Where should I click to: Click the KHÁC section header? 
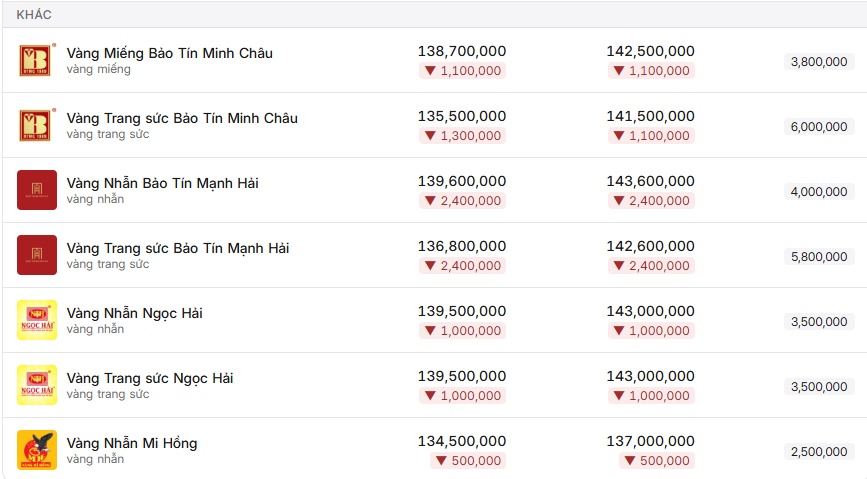click(x=34, y=14)
